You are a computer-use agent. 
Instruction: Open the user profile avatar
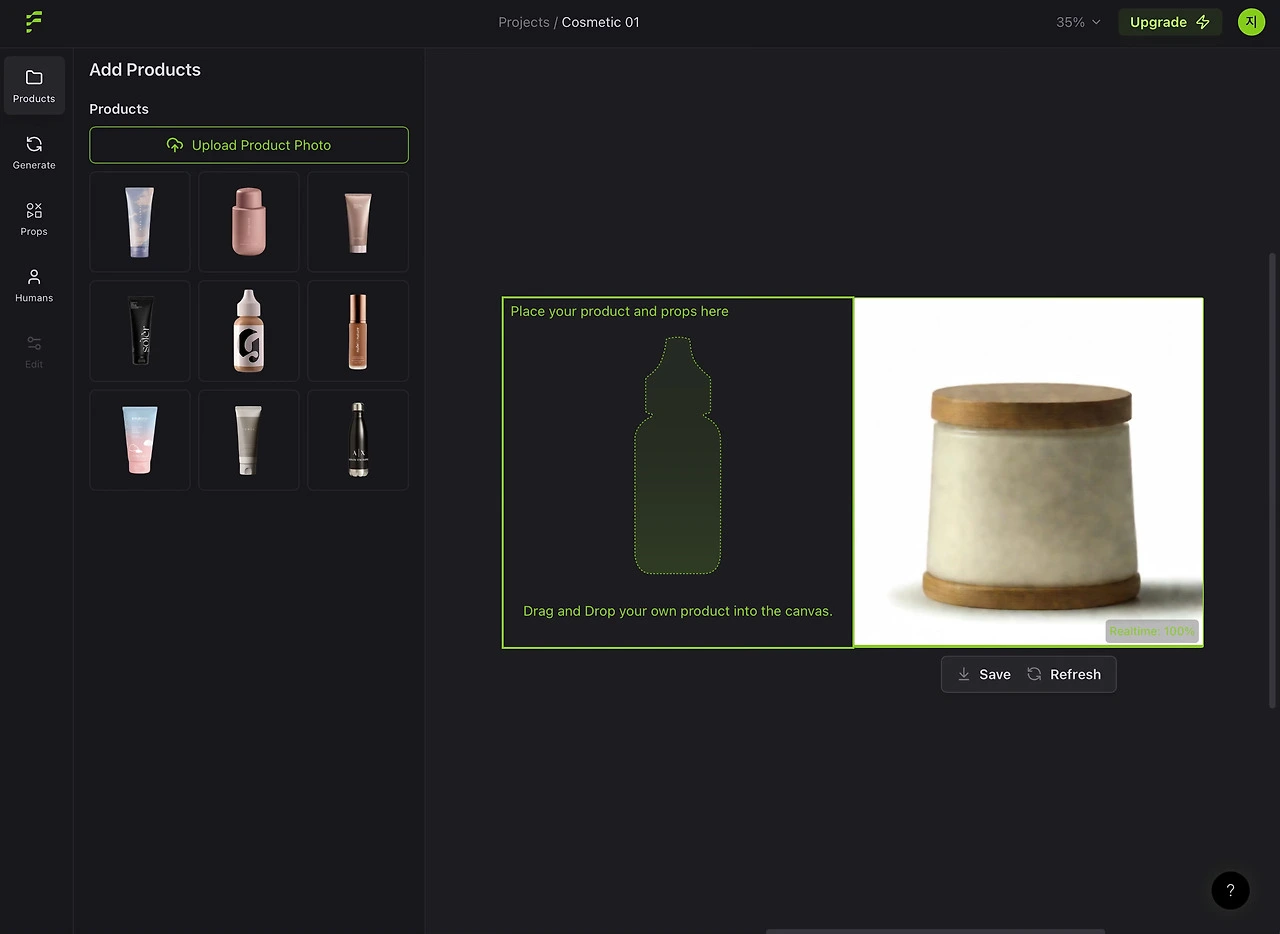coord(1251,22)
